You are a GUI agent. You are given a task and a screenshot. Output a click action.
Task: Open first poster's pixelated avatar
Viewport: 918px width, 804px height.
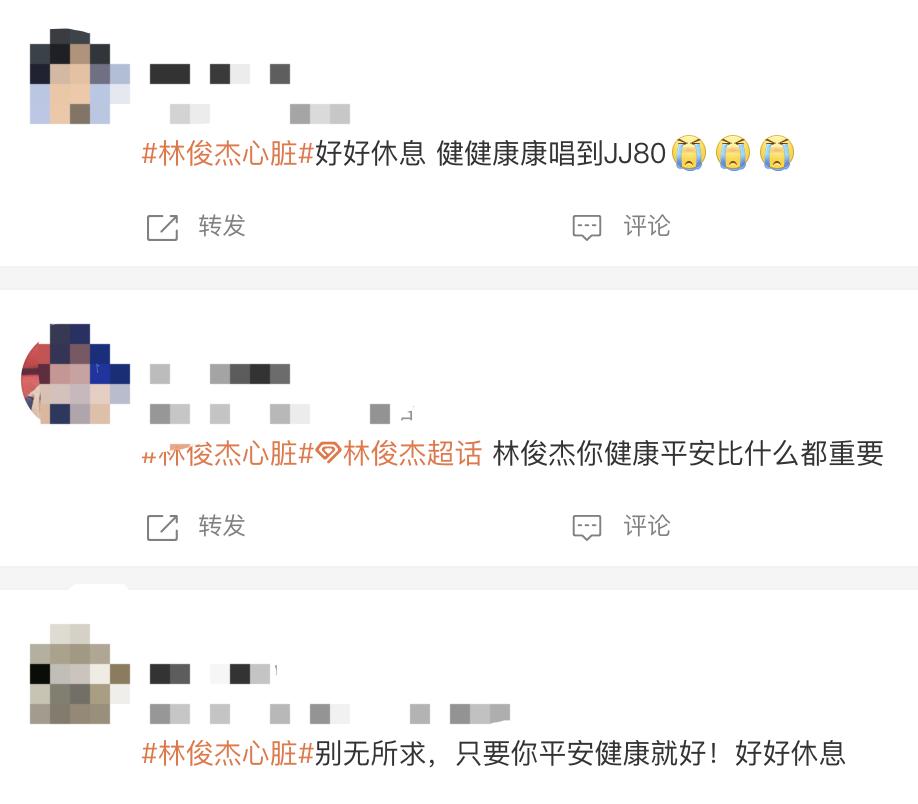pos(80,76)
